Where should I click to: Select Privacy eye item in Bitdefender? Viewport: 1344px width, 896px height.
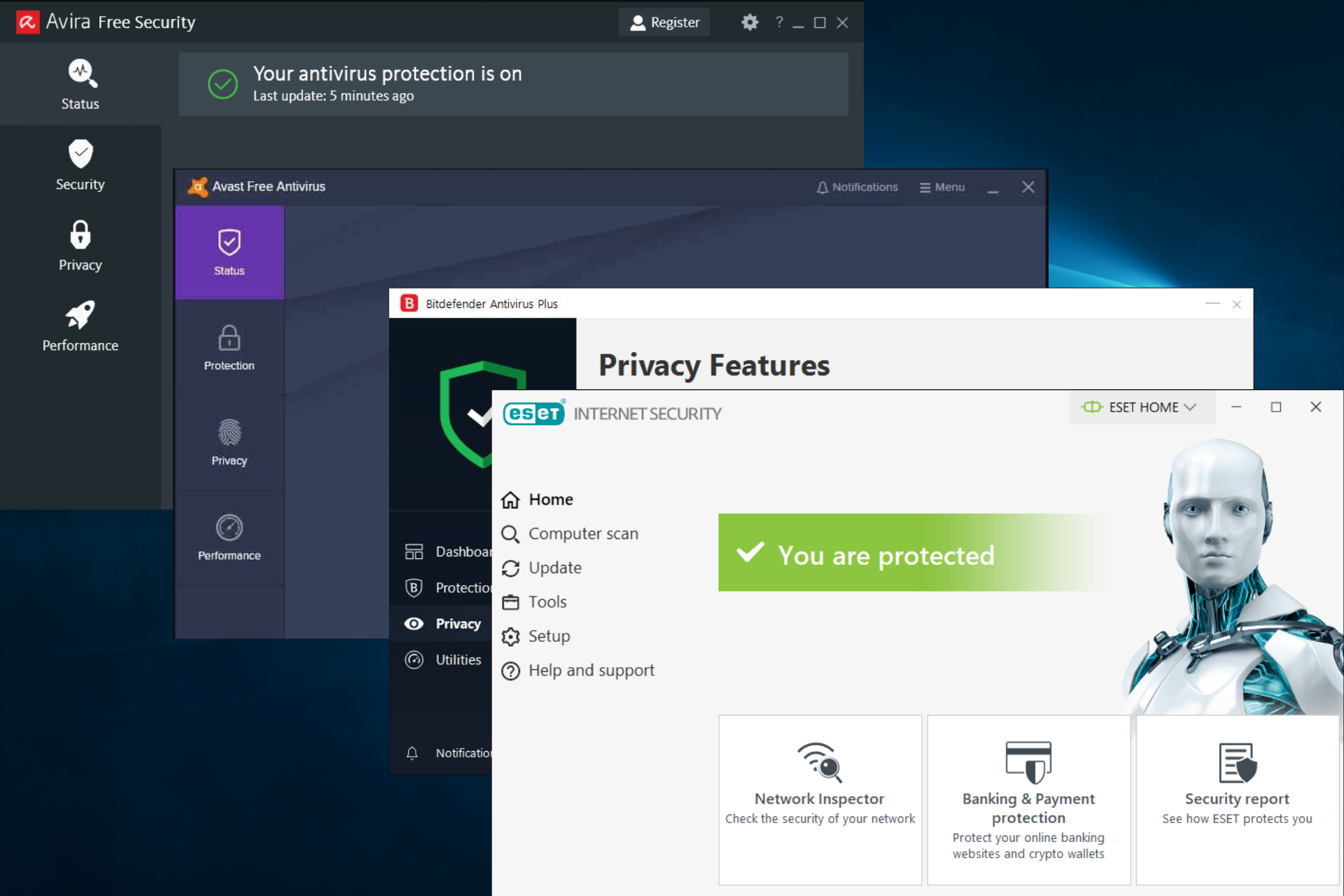[442, 624]
